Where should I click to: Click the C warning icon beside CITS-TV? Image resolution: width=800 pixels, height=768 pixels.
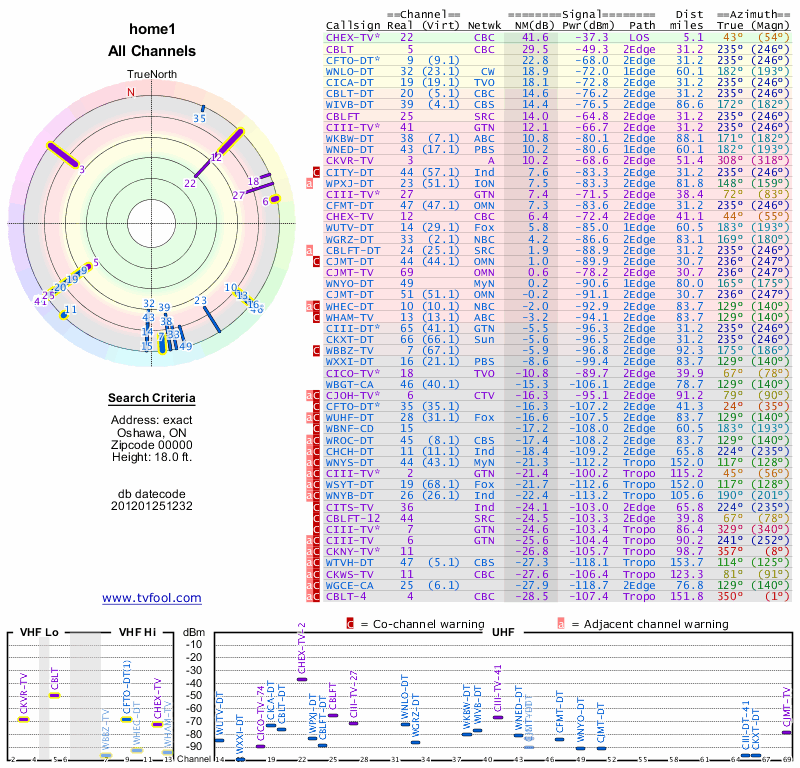click(x=316, y=507)
